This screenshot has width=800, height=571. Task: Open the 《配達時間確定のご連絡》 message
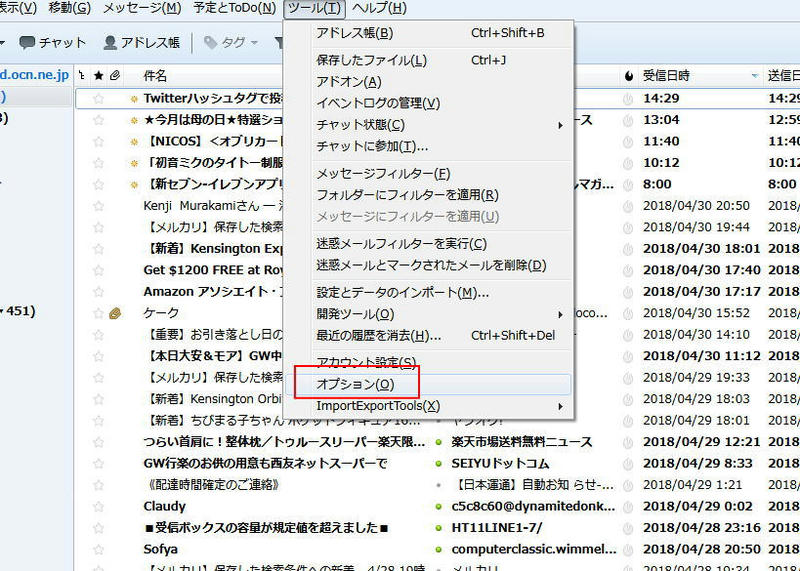point(212,485)
